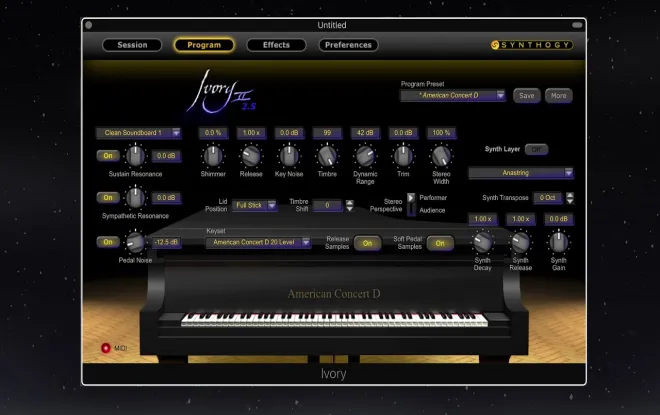
Task: Open the Anastring synth layer dropdown
Action: (x=521, y=173)
